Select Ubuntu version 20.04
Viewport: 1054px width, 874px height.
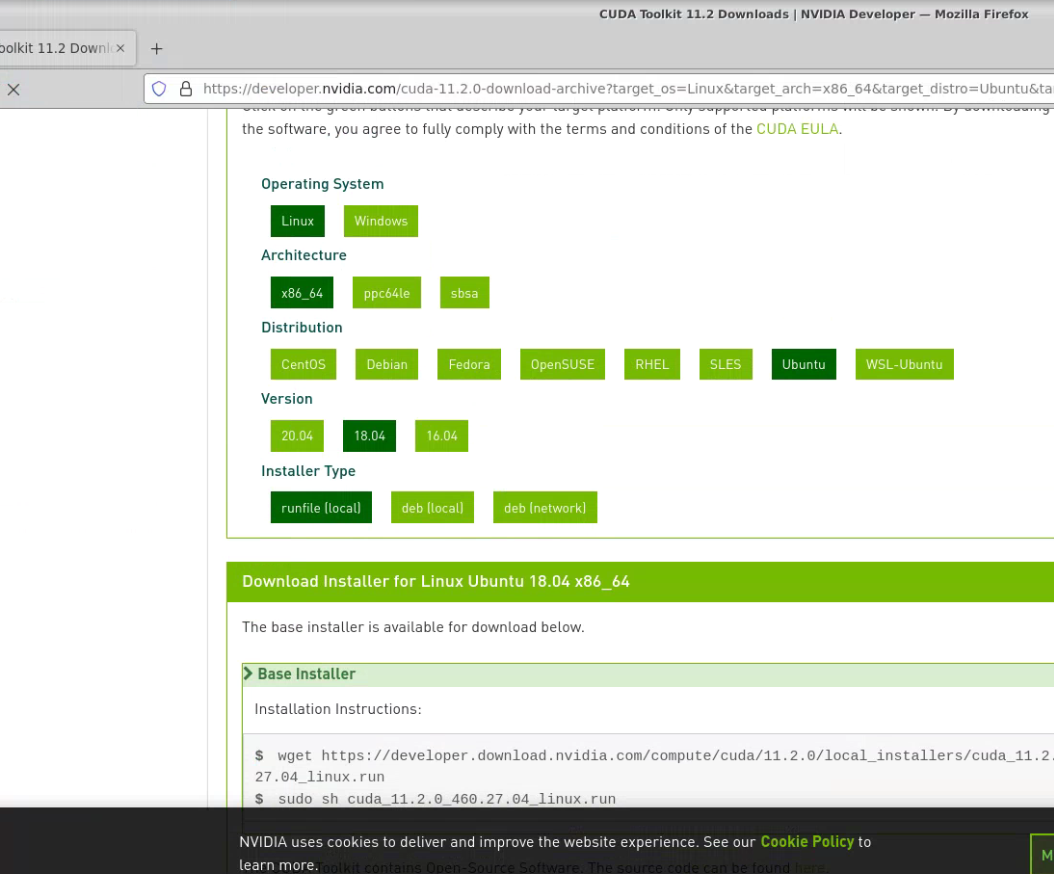tap(297, 436)
